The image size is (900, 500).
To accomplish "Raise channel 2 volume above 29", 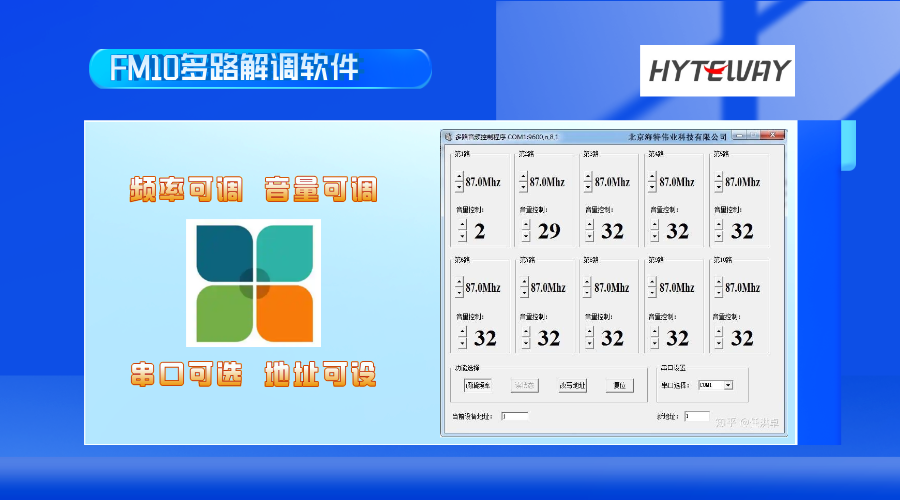I will pyautogui.click(x=524, y=226).
